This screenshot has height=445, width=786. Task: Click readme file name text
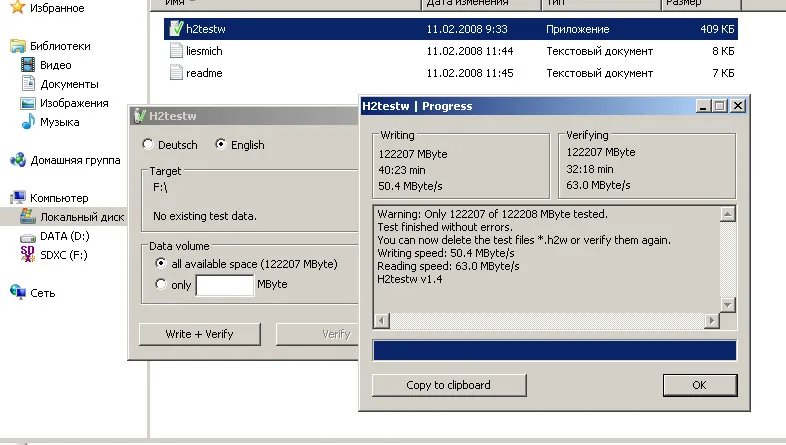[x=204, y=73]
